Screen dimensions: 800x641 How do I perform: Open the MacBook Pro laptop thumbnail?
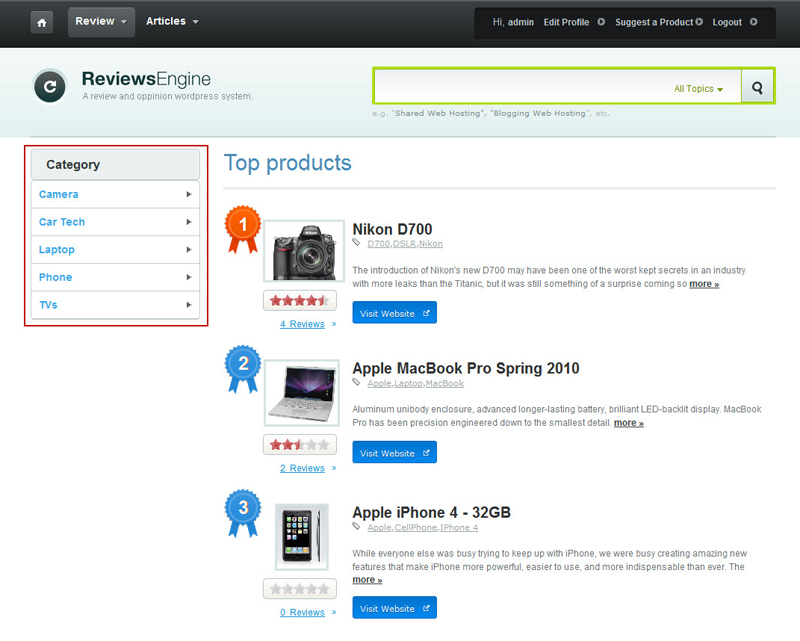coord(302,392)
